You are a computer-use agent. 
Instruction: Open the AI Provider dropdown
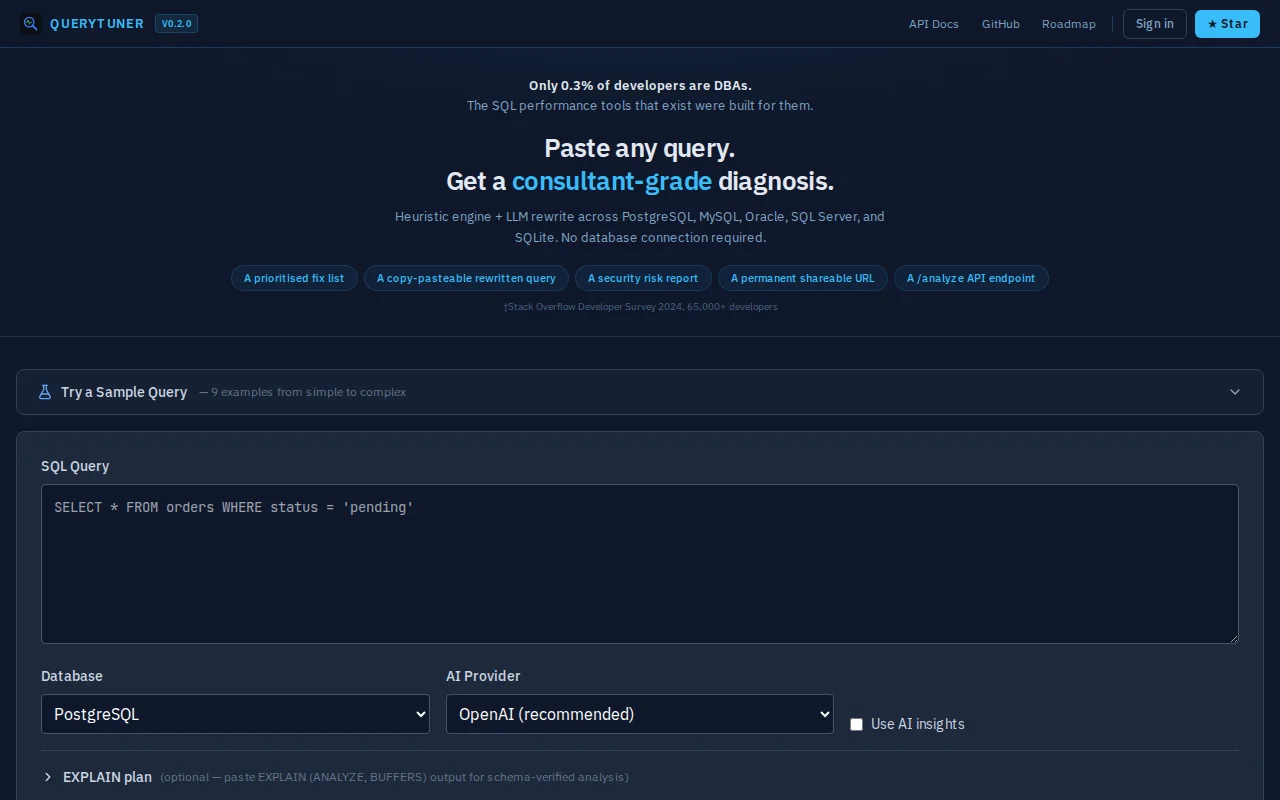pos(640,714)
